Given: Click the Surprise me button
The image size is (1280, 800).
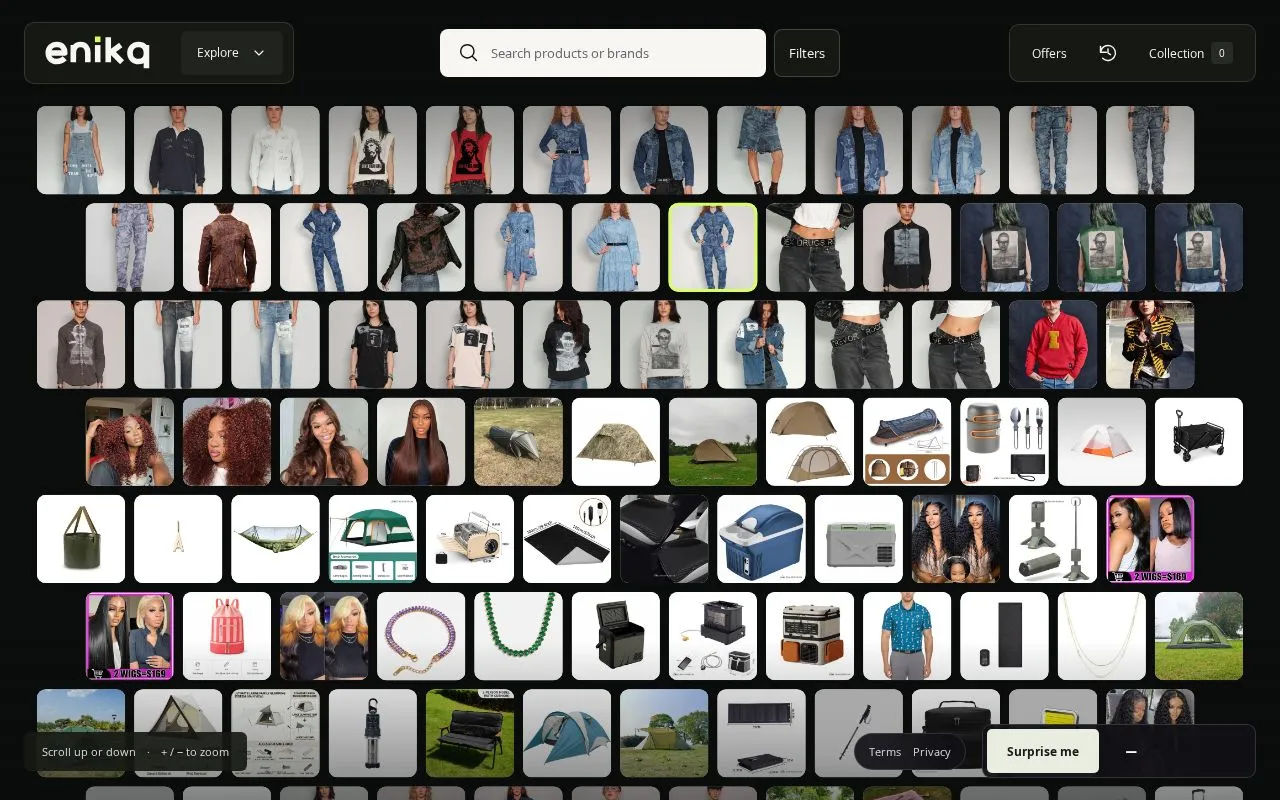Looking at the screenshot, I should pyautogui.click(x=1043, y=751).
